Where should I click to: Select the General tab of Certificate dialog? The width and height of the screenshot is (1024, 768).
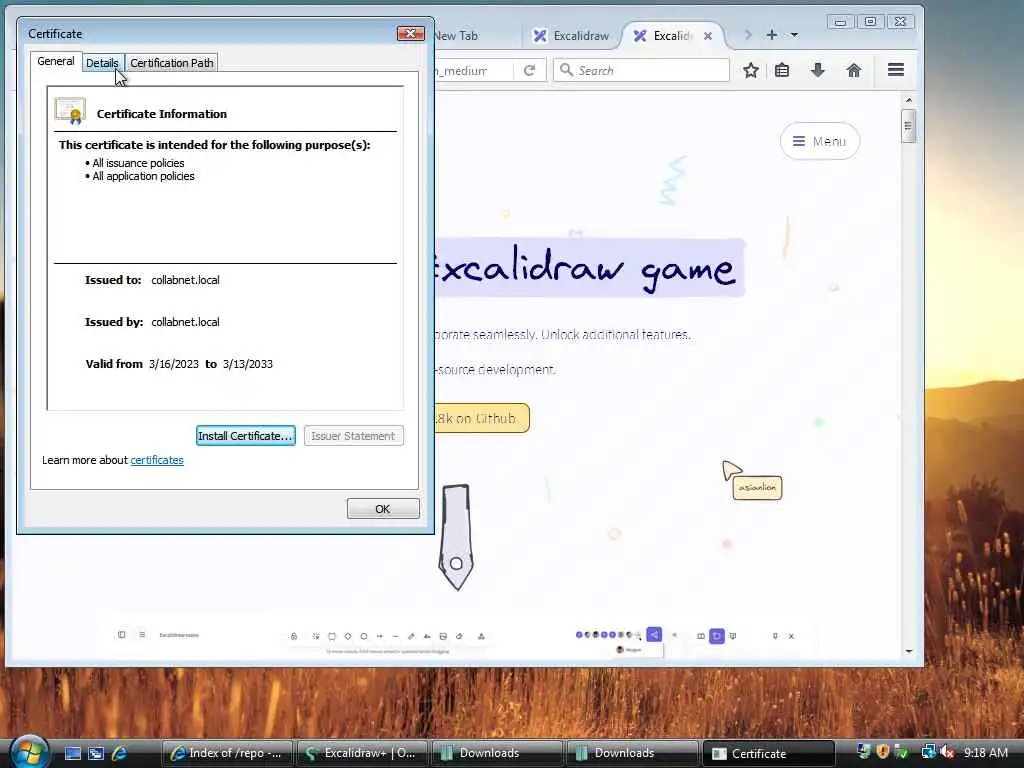56,61
